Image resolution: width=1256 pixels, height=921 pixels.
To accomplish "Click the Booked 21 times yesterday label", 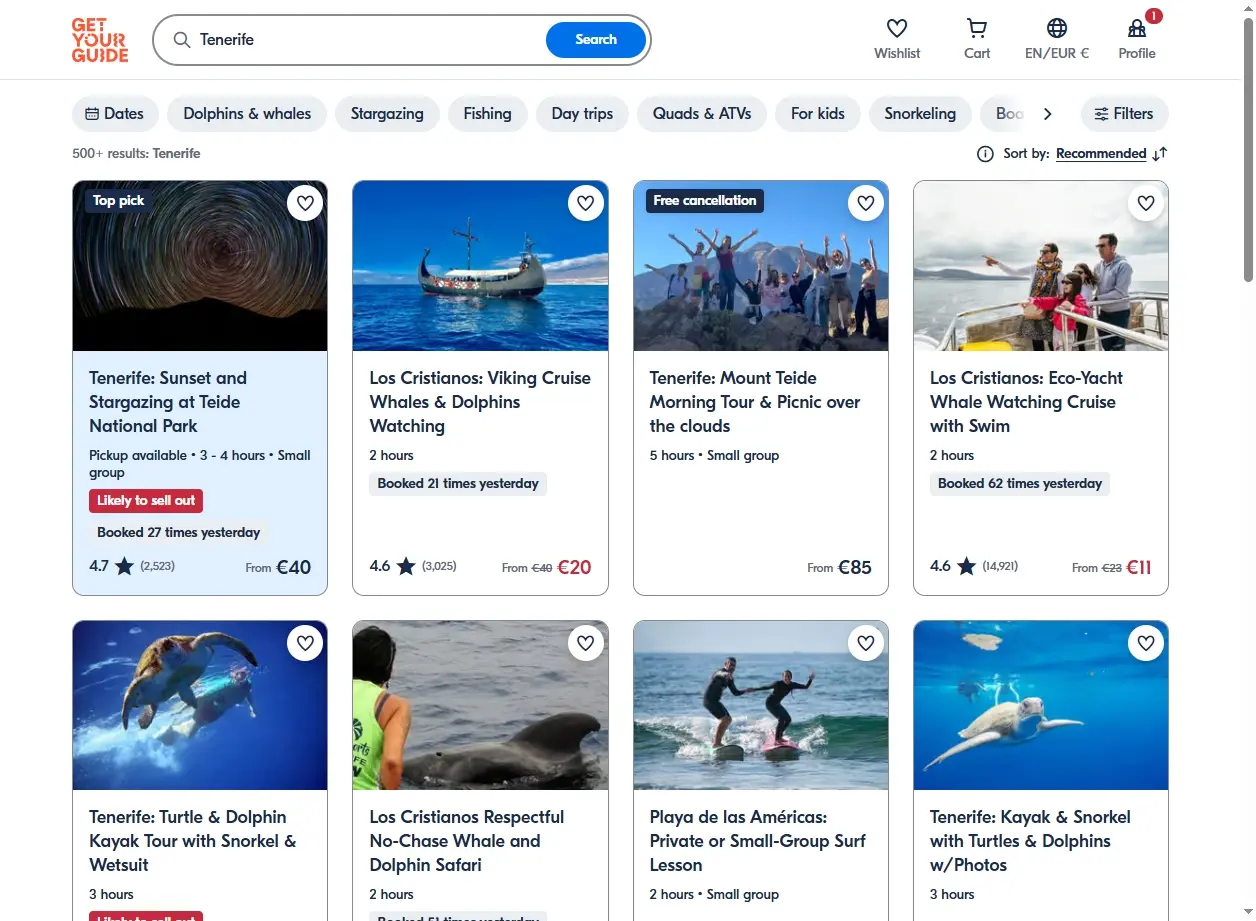I will coord(458,484).
